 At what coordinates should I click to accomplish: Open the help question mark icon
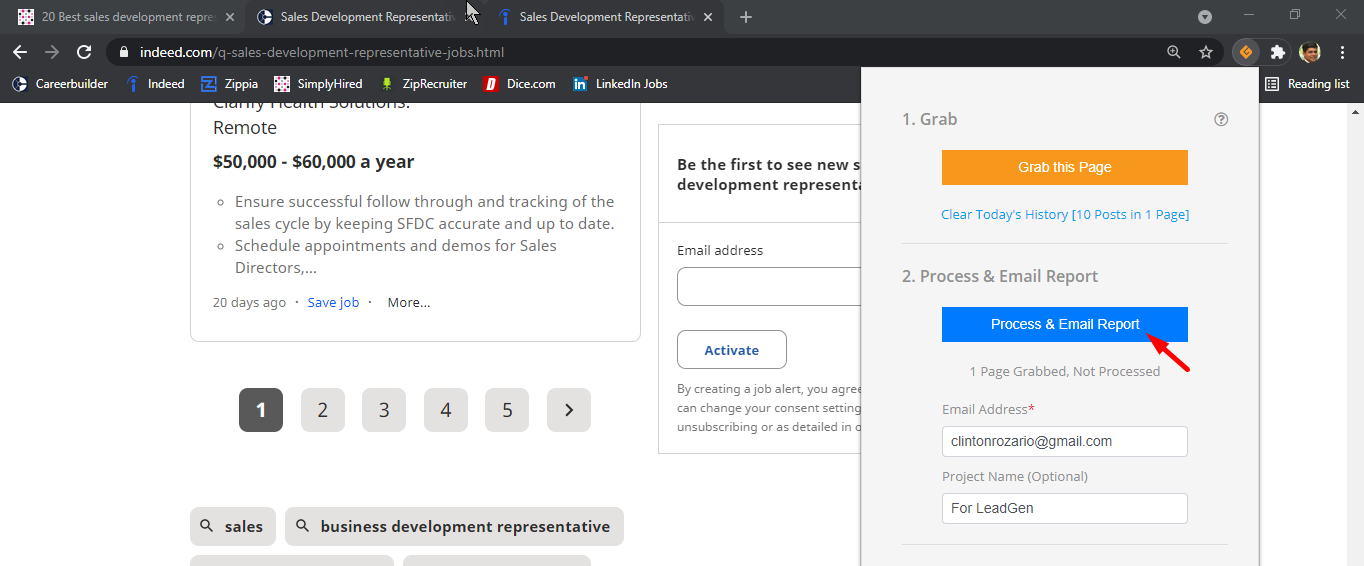tap(1220, 119)
